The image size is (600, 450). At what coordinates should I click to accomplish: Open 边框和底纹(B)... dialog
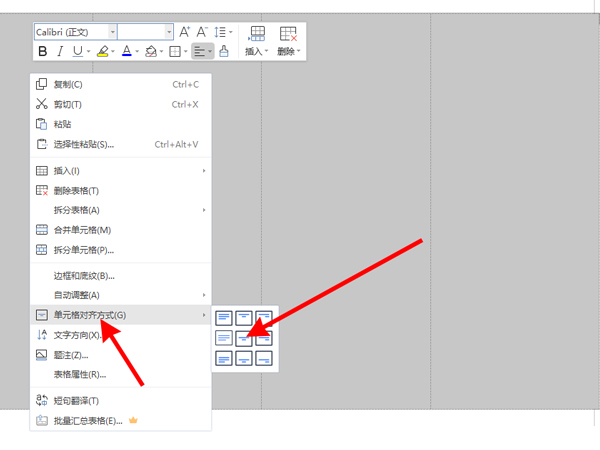click(84, 276)
